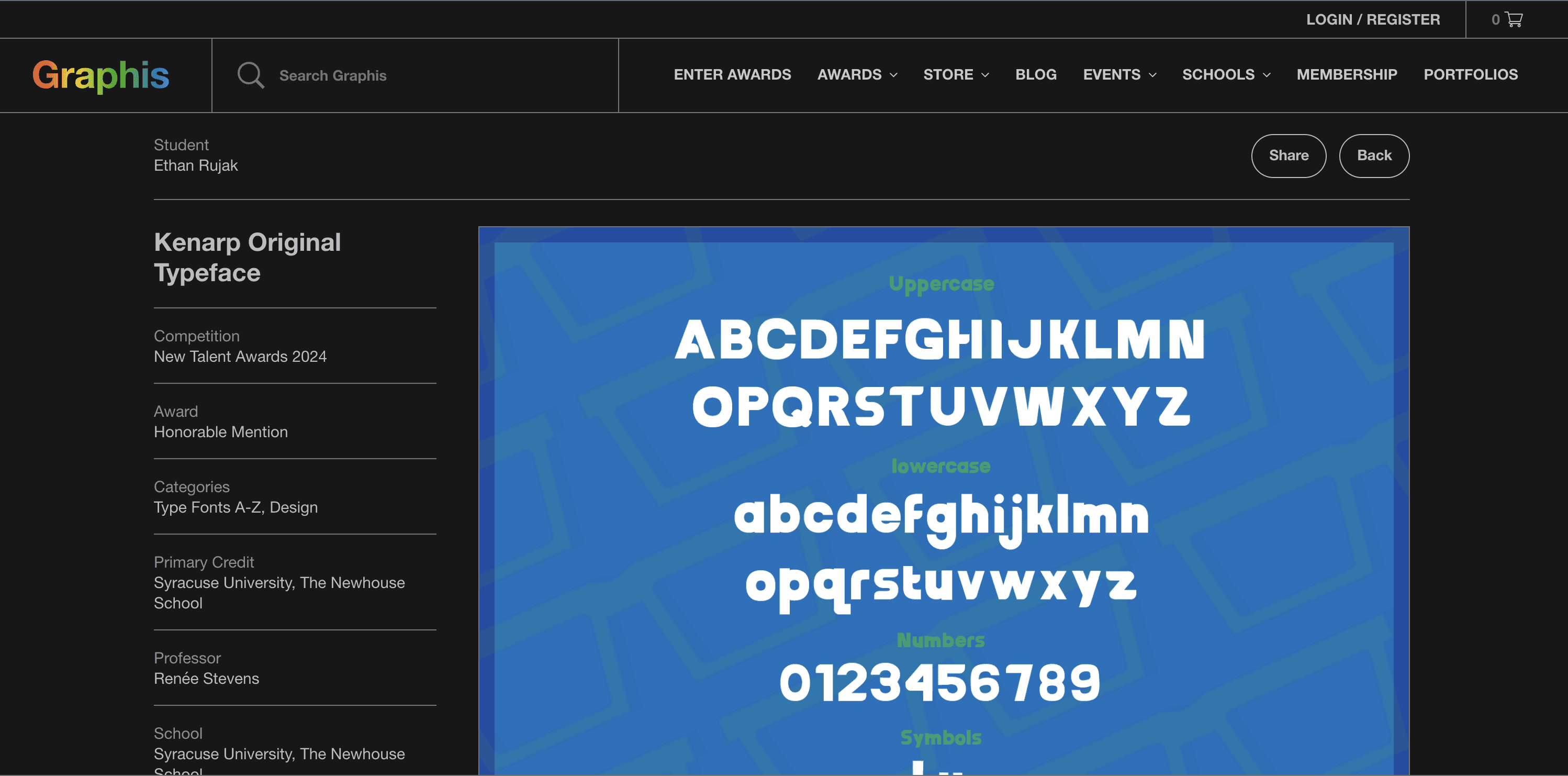Open the MEMBERSHIP section
This screenshot has height=776, width=1568.
1347,74
